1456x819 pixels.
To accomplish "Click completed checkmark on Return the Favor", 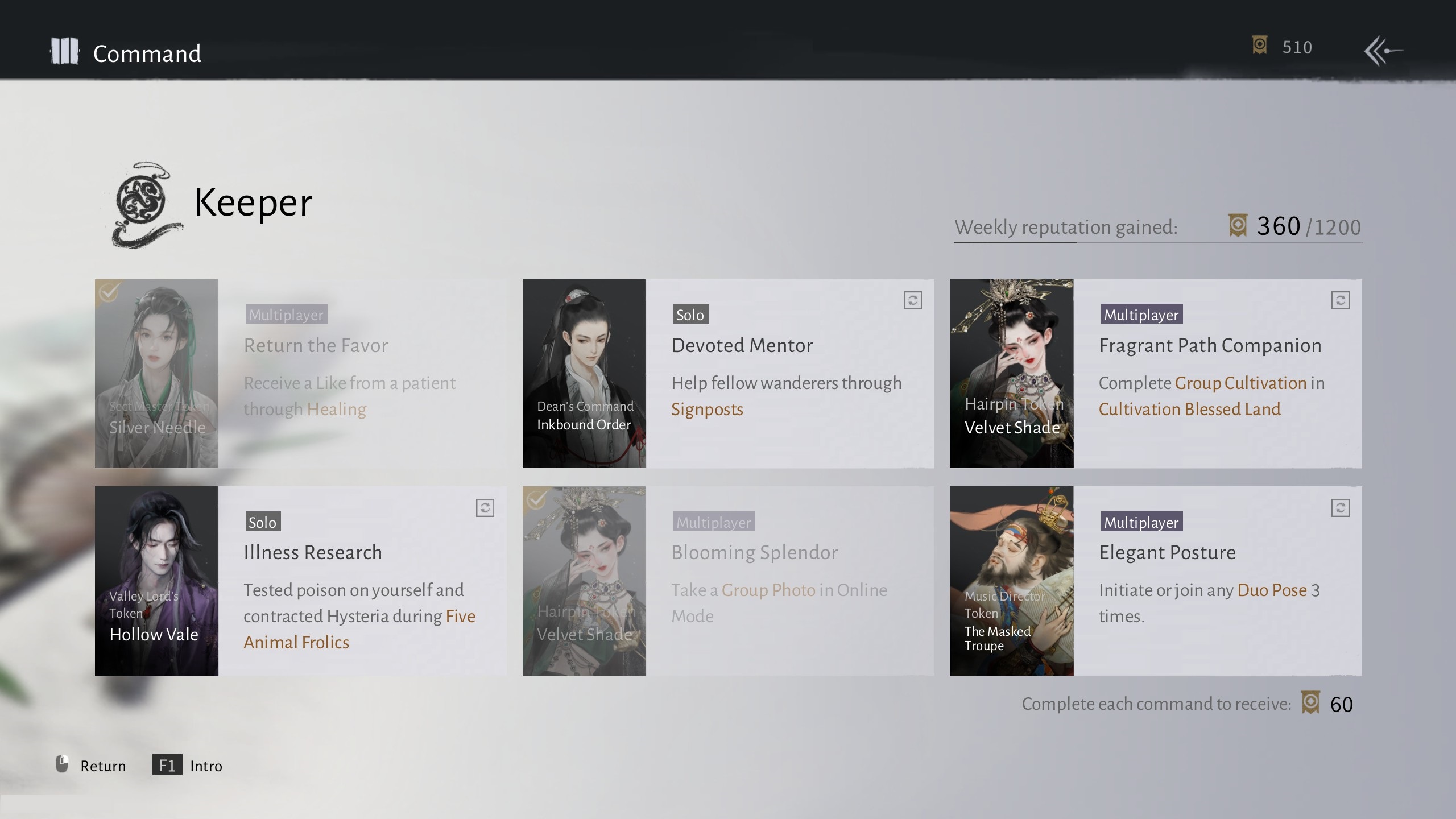I will 108,292.
